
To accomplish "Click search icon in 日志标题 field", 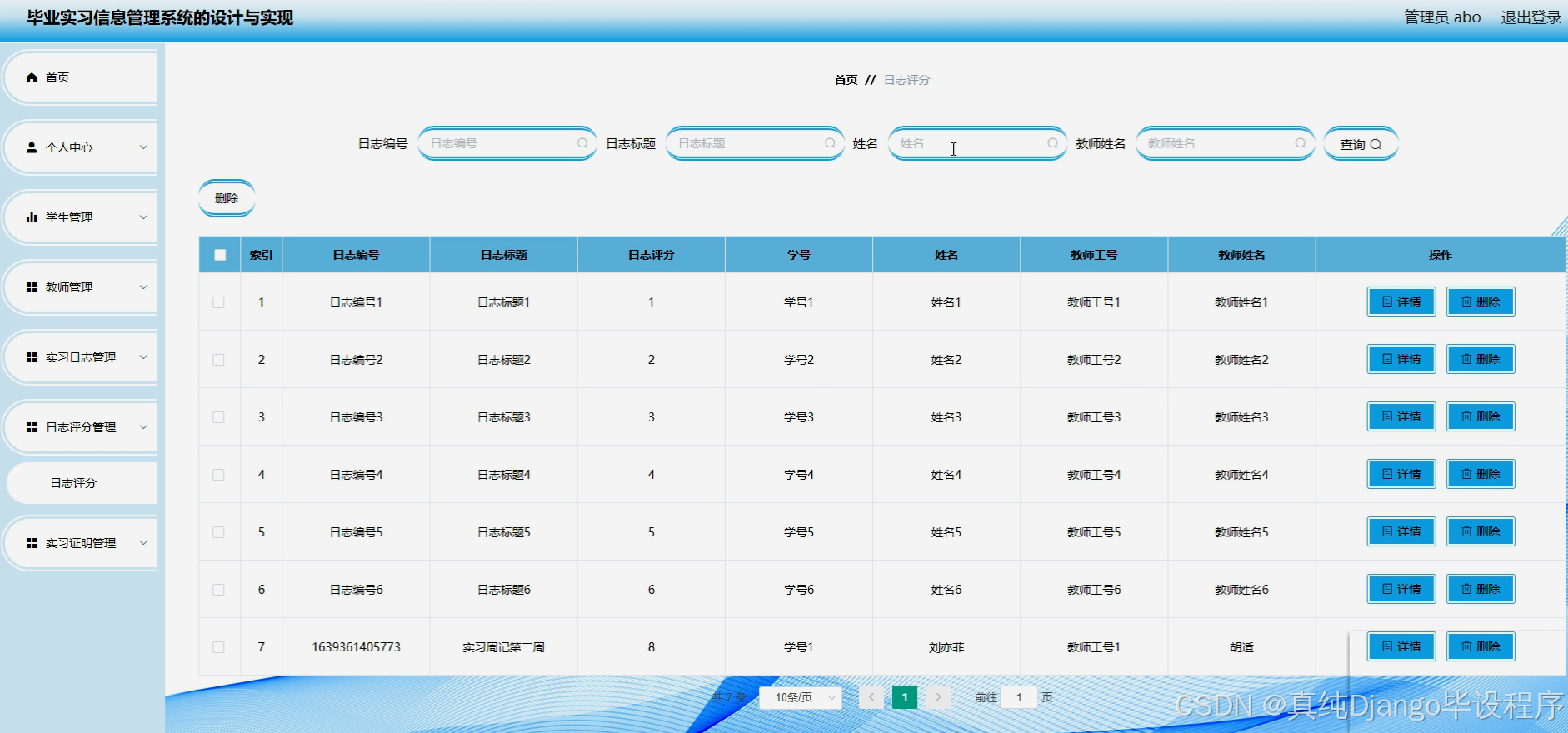I will [x=830, y=143].
